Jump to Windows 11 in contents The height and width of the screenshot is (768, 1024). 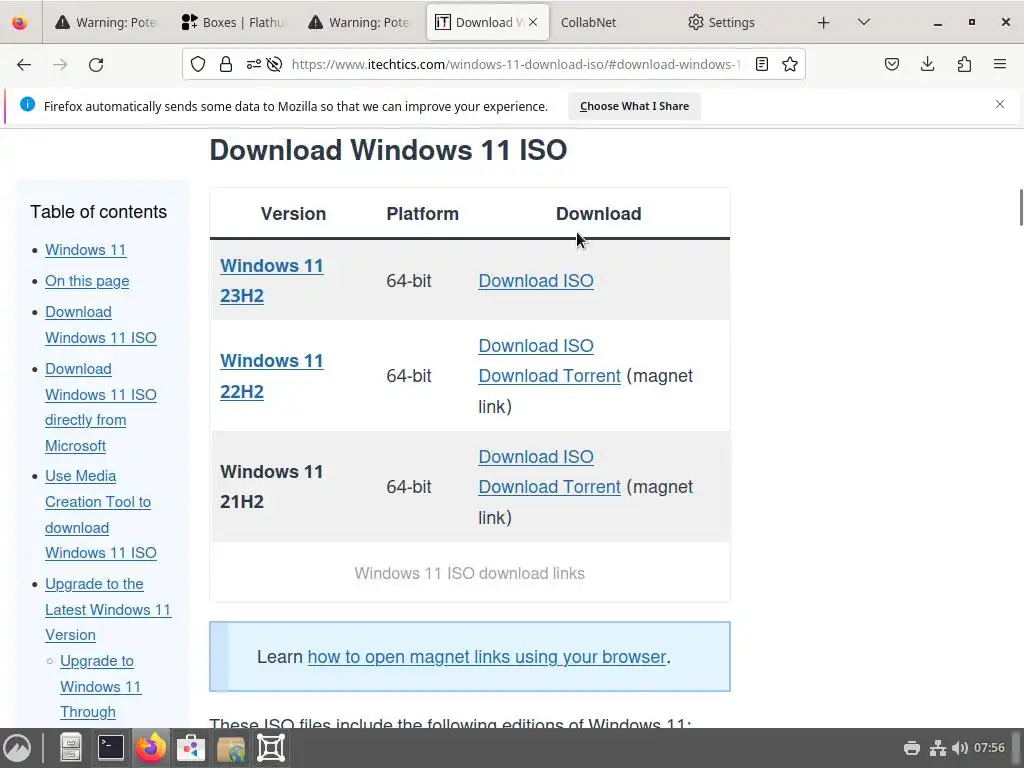(86, 250)
